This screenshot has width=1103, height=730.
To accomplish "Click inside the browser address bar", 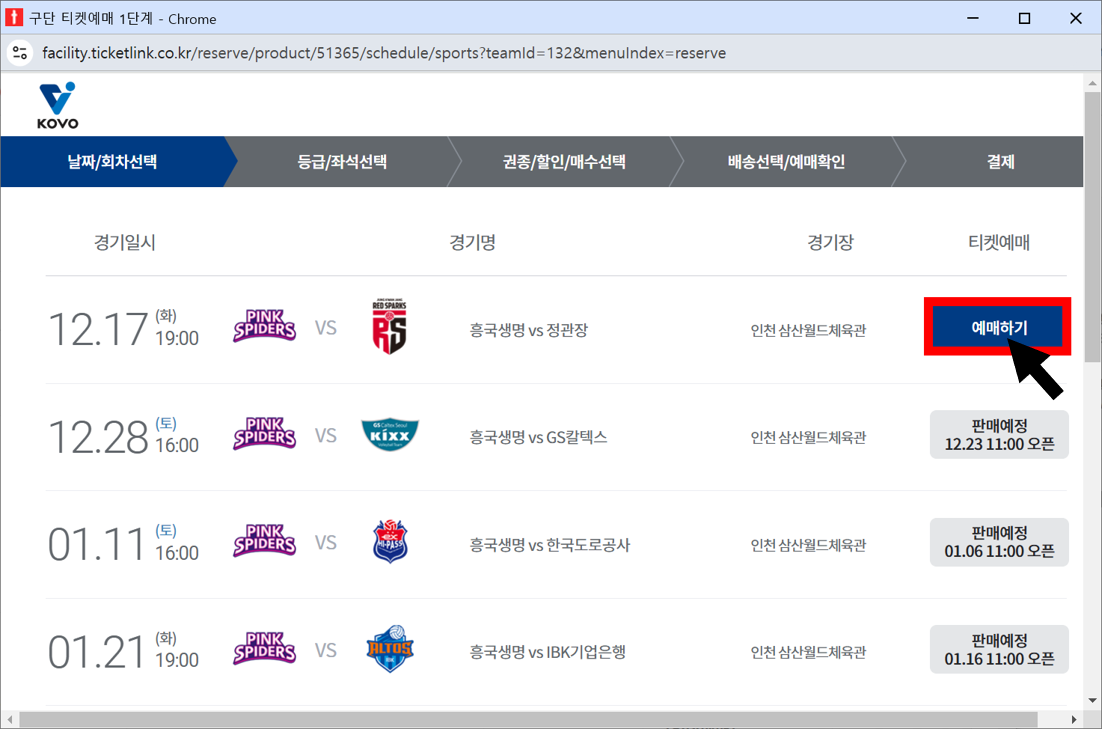I will [400, 52].
